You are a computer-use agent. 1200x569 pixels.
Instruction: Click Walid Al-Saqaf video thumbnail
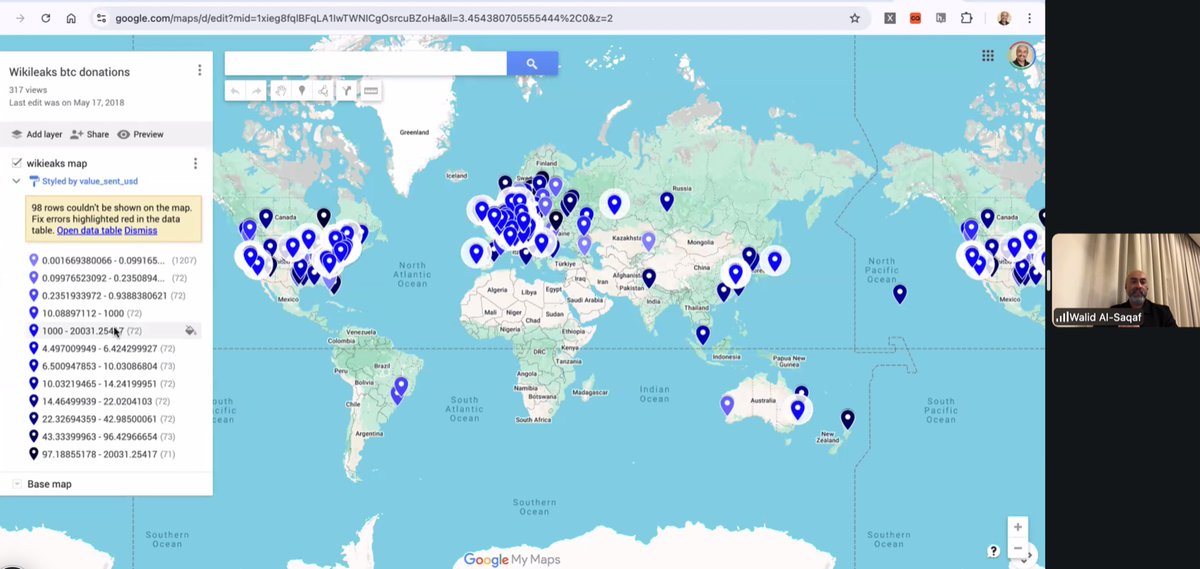click(x=1125, y=280)
